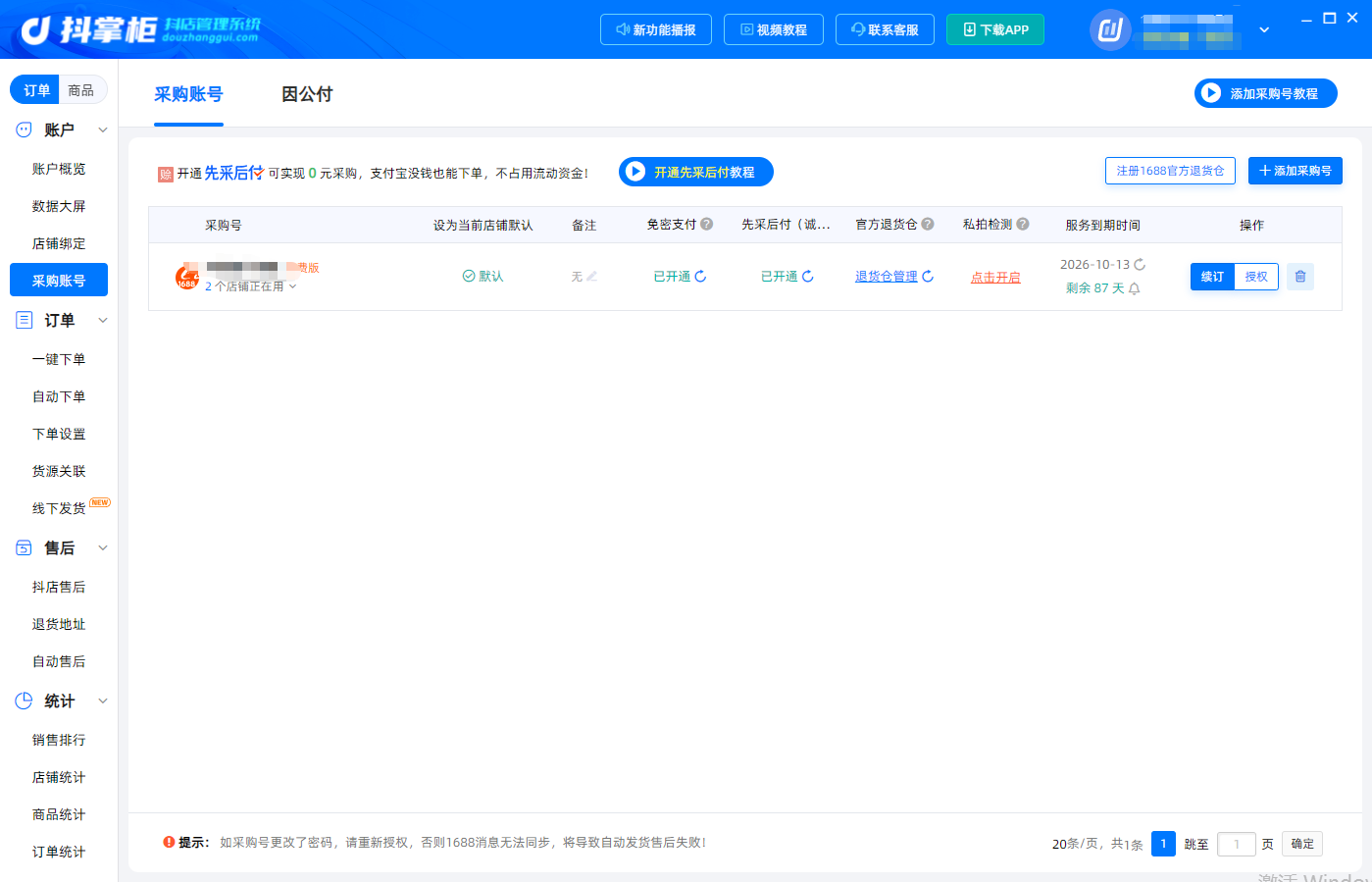Image resolution: width=1372 pixels, height=882 pixels.
Task: Collapse the 账户 sidebar section
Action: [103, 130]
